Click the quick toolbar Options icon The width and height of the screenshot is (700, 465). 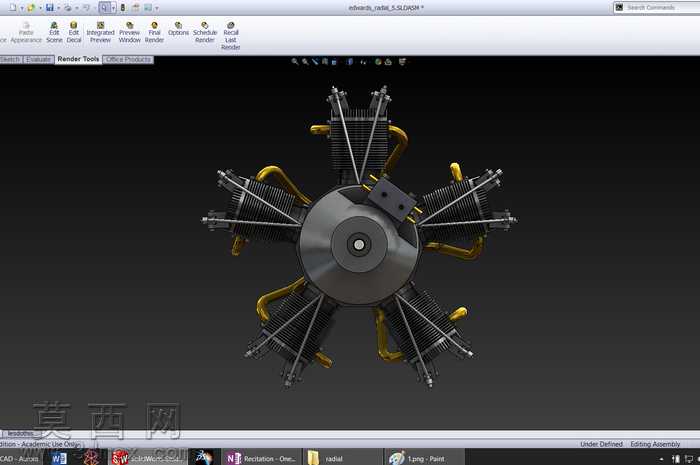coord(147,8)
